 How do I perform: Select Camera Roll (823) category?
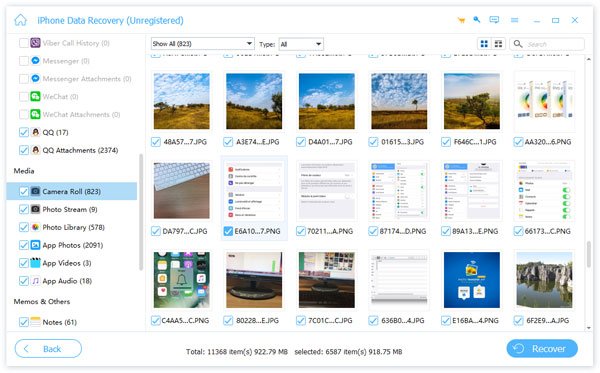(x=72, y=191)
